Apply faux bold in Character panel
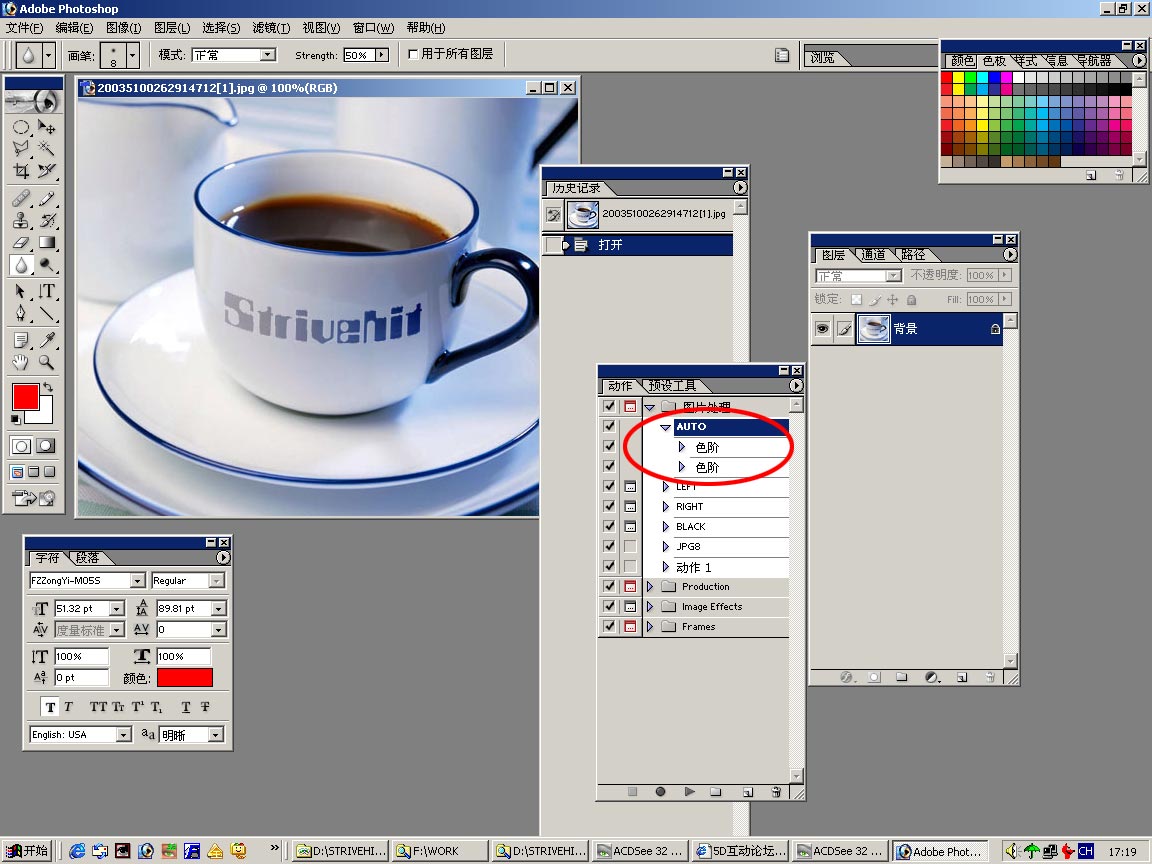1152x864 pixels. click(50, 707)
